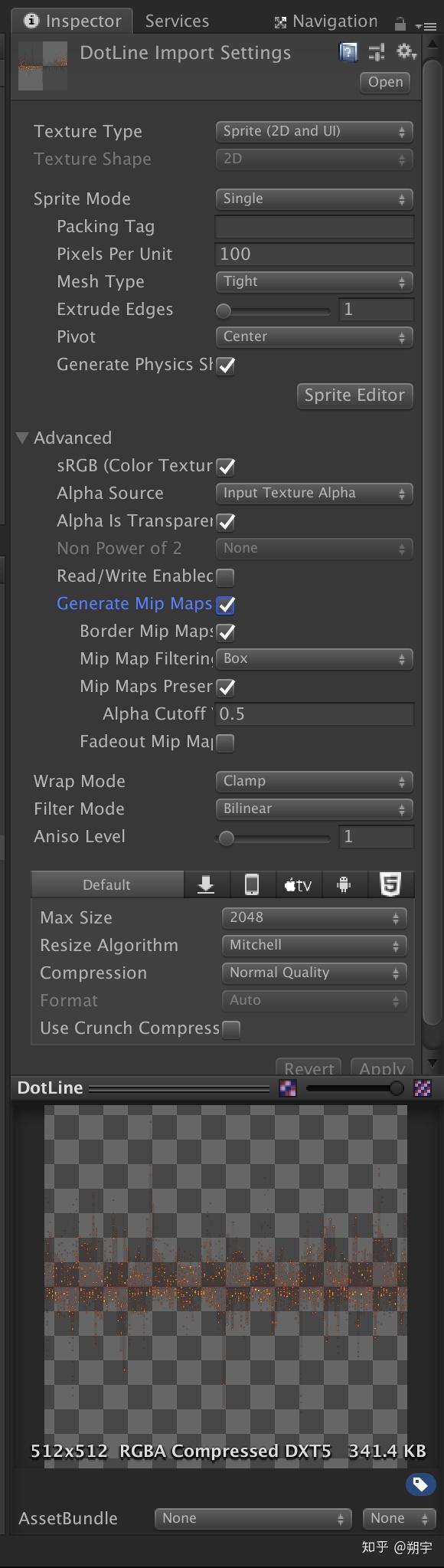Open the Sprite Editor
Screen dimensions: 444x1568
(354, 395)
